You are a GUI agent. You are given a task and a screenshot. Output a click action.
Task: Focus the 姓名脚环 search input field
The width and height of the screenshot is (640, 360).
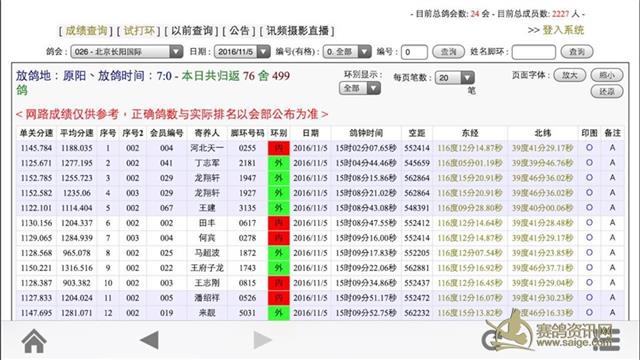533,52
